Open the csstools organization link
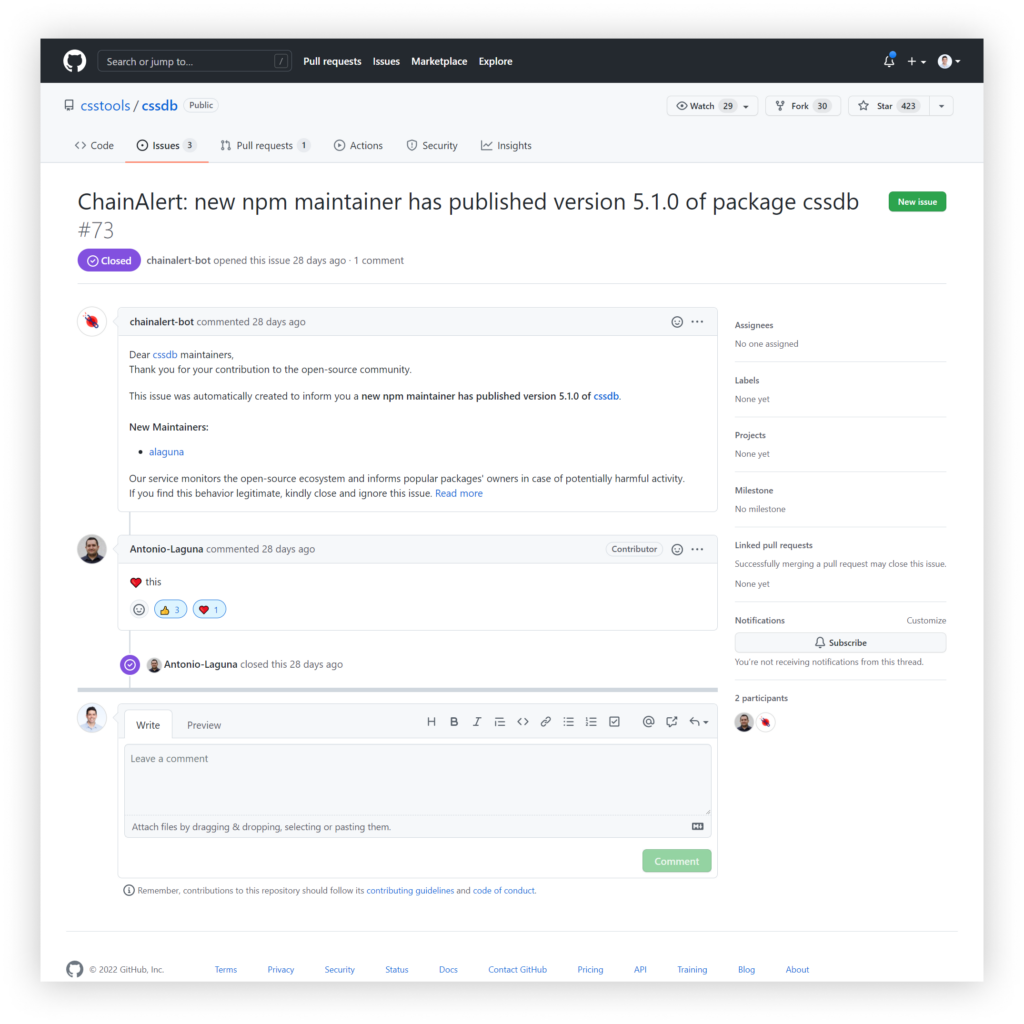The width and height of the screenshot is (1024, 1024). point(105,106)
